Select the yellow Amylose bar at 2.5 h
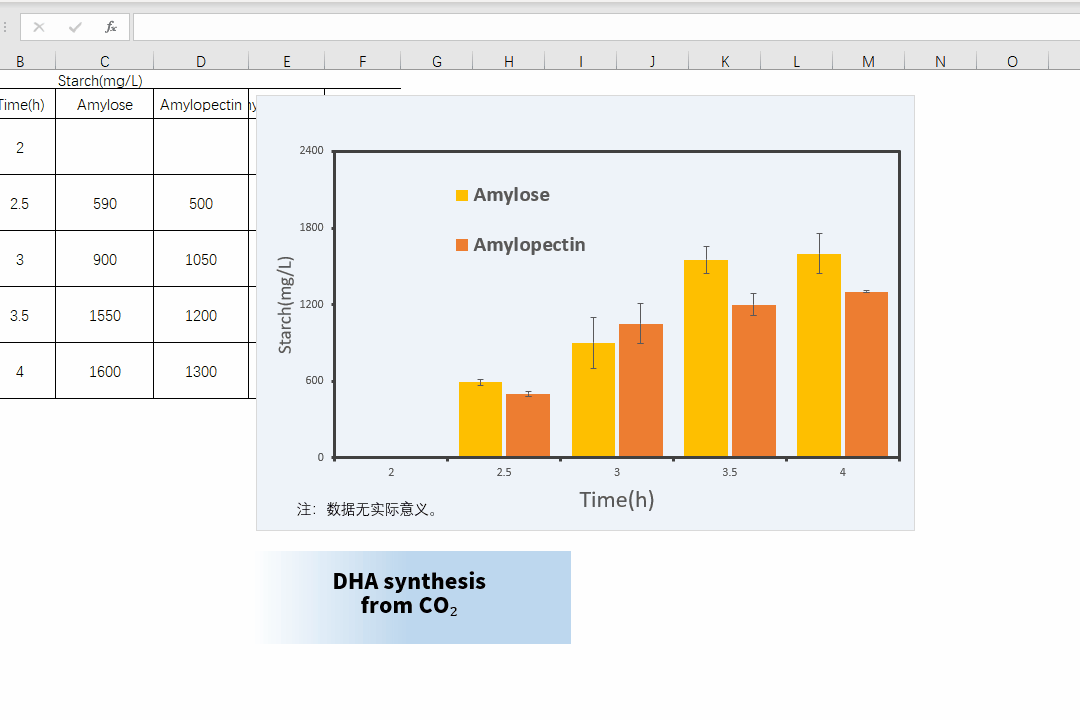The width and height of the screenshot is (1080, 720). pyautogui.click(x=480, y=419)
